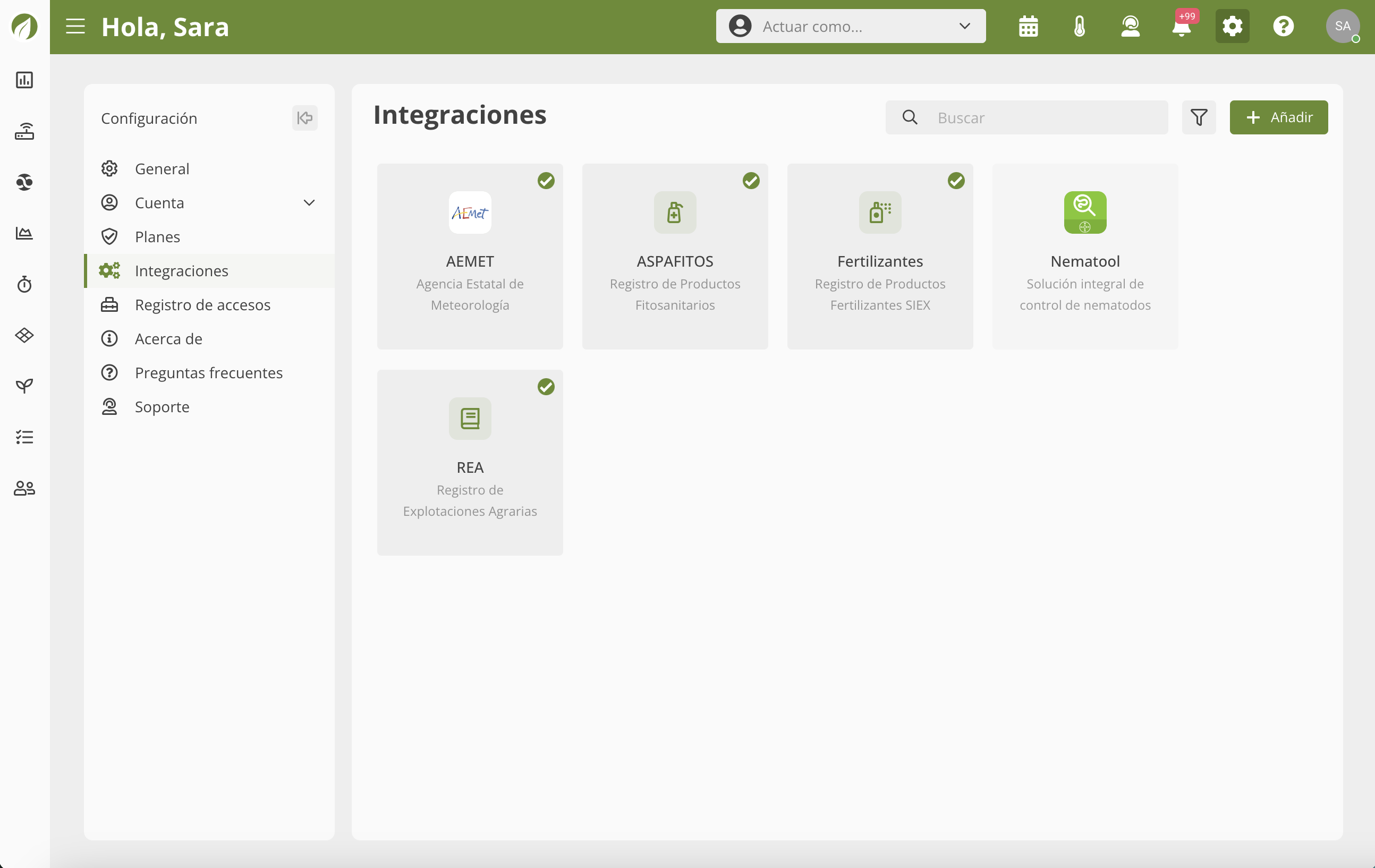Collapse the Configuración side panel
1375x868 pixels.
(305, 118)
